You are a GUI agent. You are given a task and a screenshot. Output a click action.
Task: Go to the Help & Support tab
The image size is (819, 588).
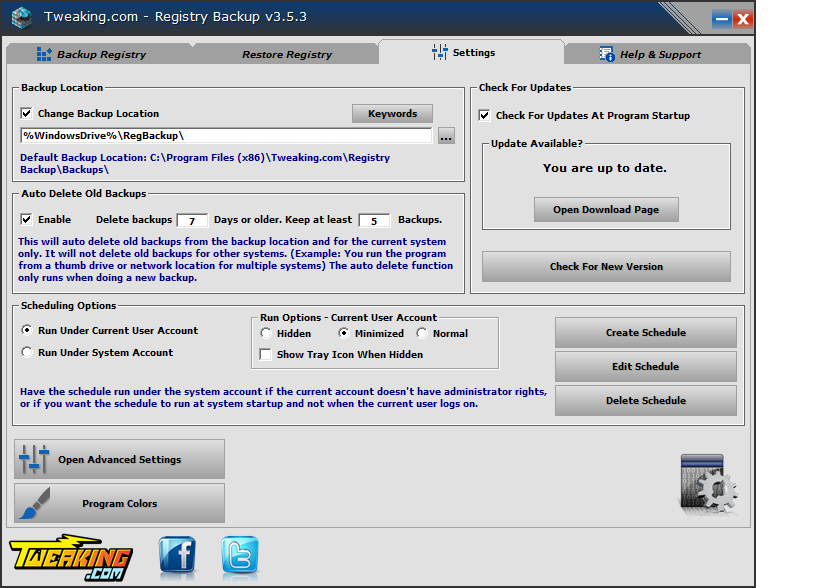tap(650, 54)
